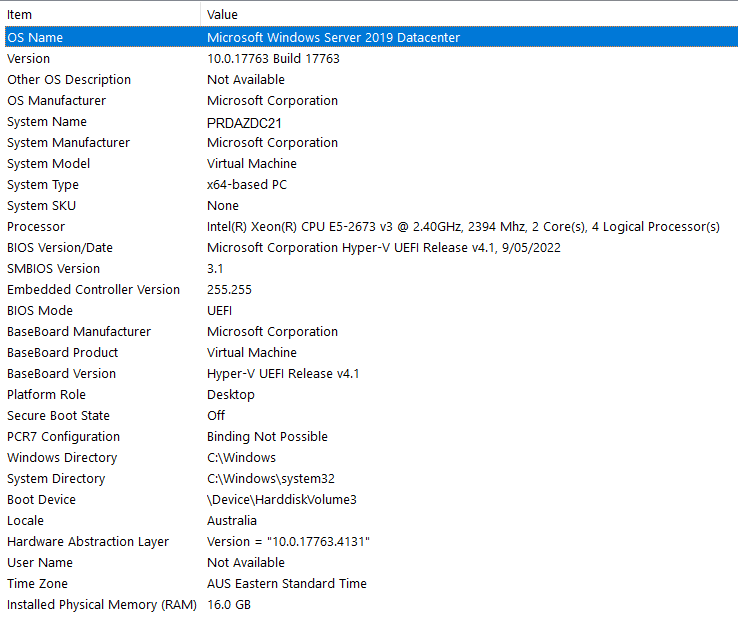Image resolution: width=740 pixels, height=621 pixels.
Task: Select the Windows Directory row label
Action: [62, 458]
